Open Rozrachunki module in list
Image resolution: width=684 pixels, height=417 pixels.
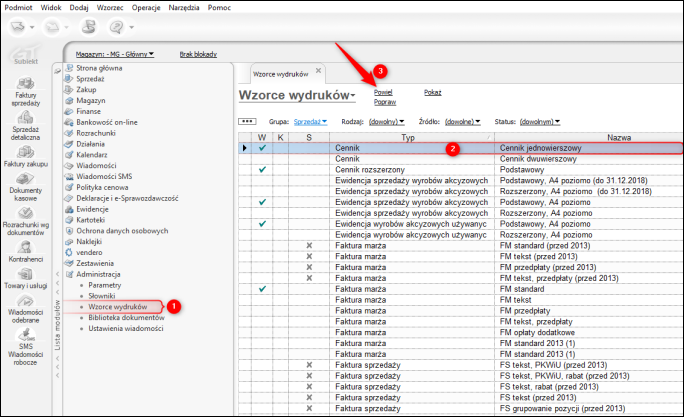point(96,133)
